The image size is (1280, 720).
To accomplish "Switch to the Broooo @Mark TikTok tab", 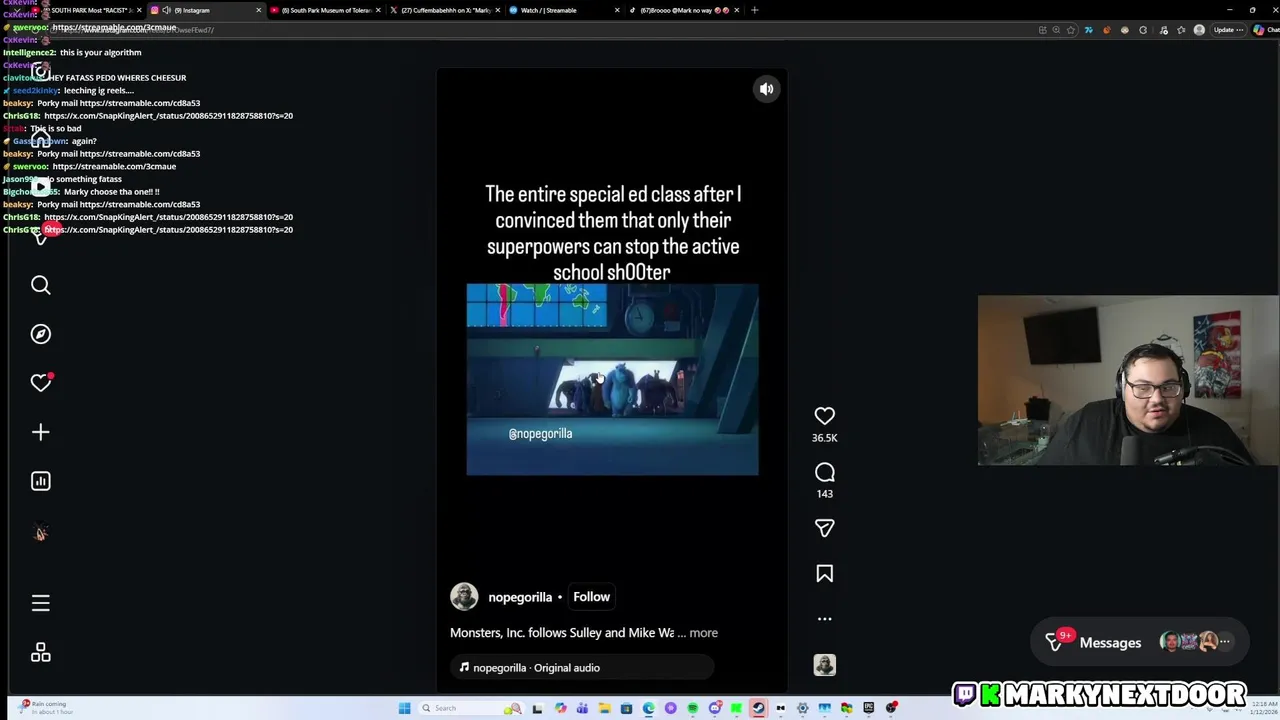I will point(684,10).
